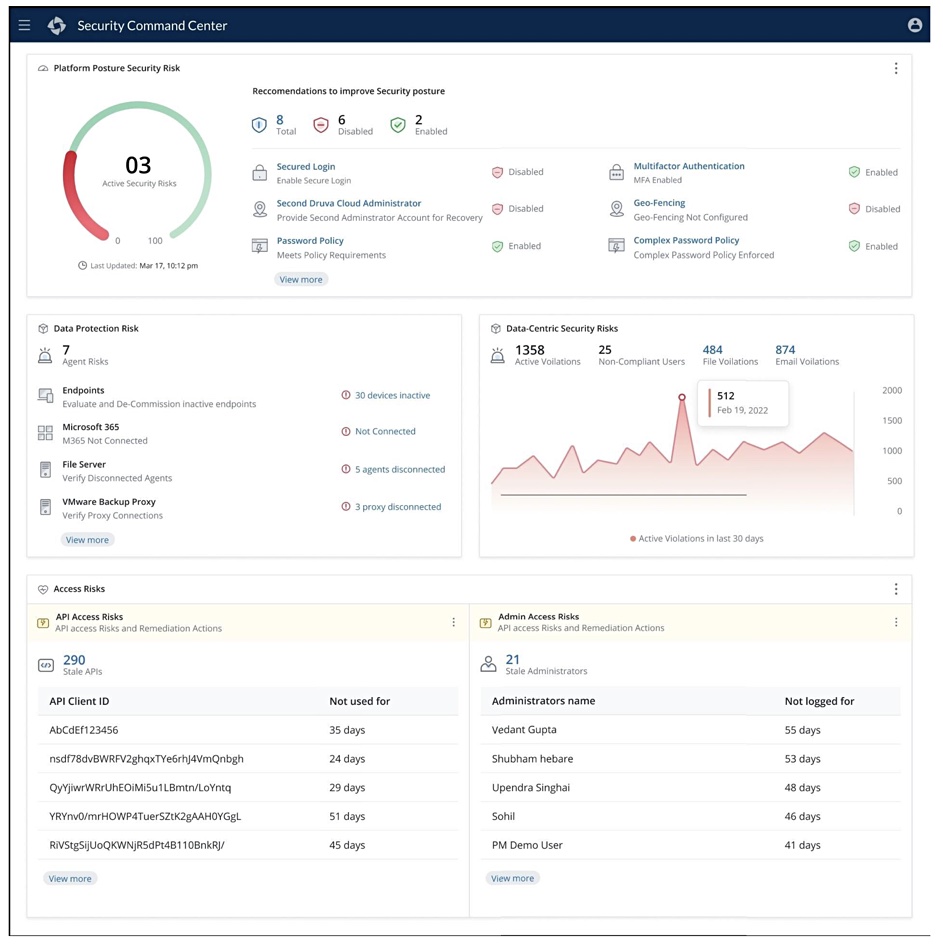Click the VMware Backup Proxy icon
Screen dimensions: 943x950
coord(45,507)
